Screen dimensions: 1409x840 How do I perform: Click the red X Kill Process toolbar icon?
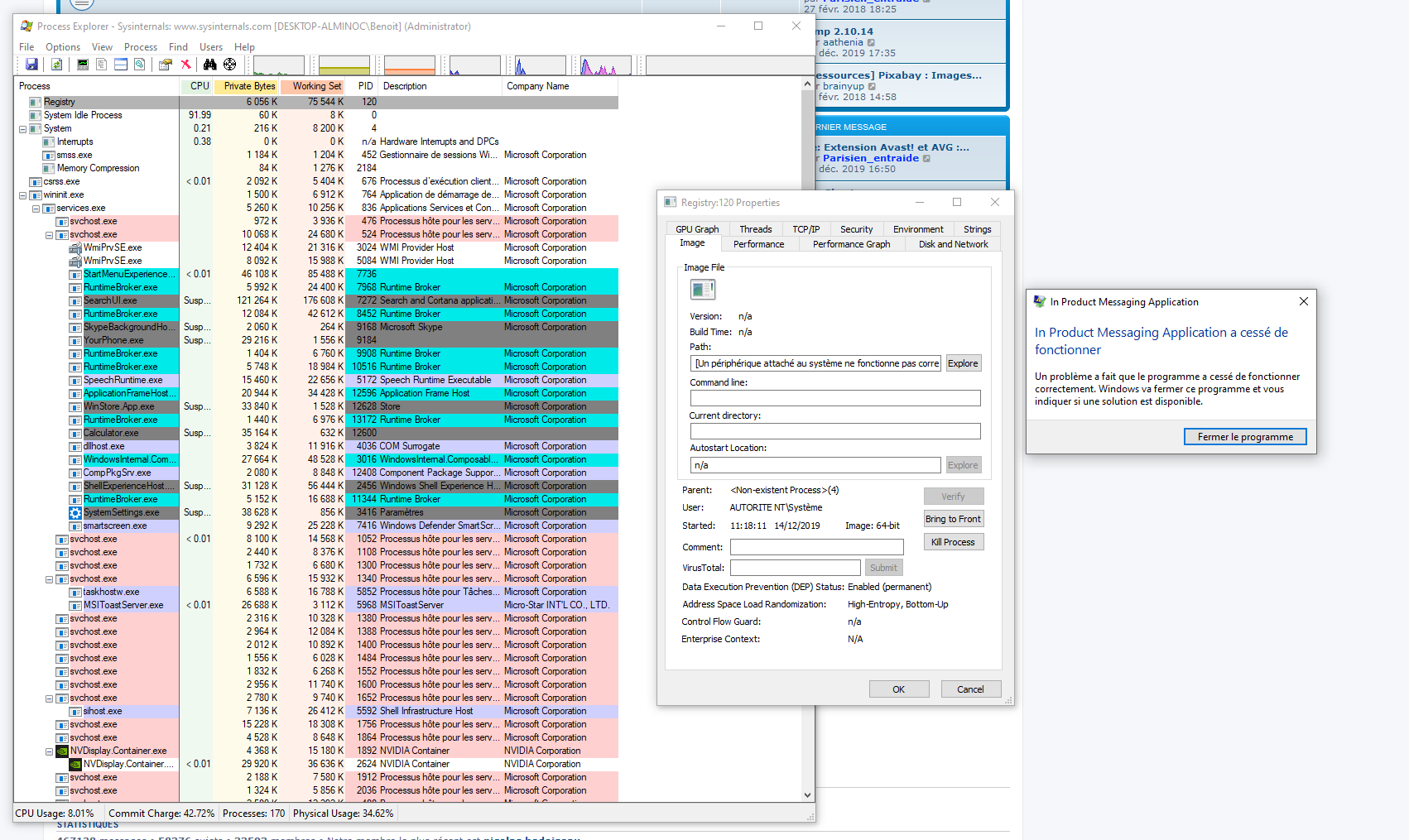pyautogui.click(x=185, y=65)
